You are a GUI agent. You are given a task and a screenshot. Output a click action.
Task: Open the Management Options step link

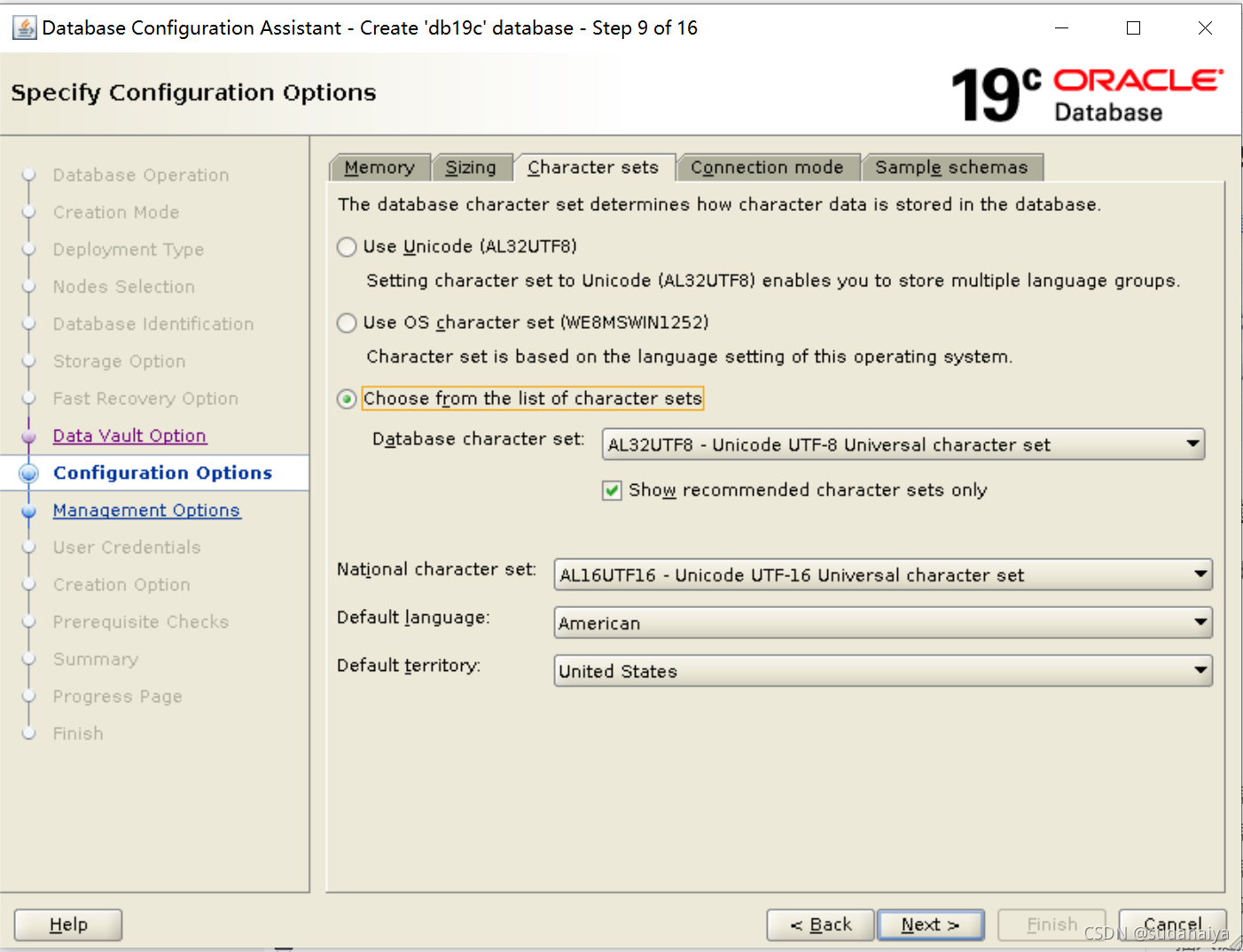(146, 510)
